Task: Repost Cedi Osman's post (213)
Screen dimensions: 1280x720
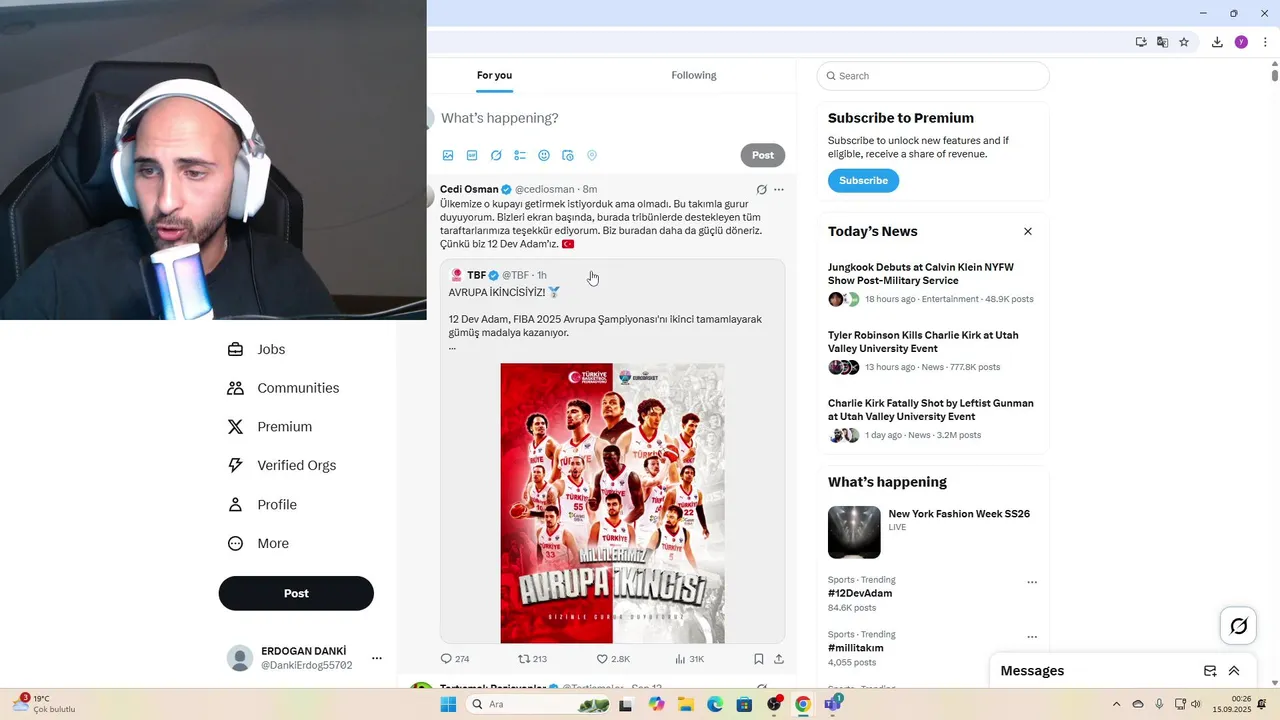Action: (x=532, y=659)
